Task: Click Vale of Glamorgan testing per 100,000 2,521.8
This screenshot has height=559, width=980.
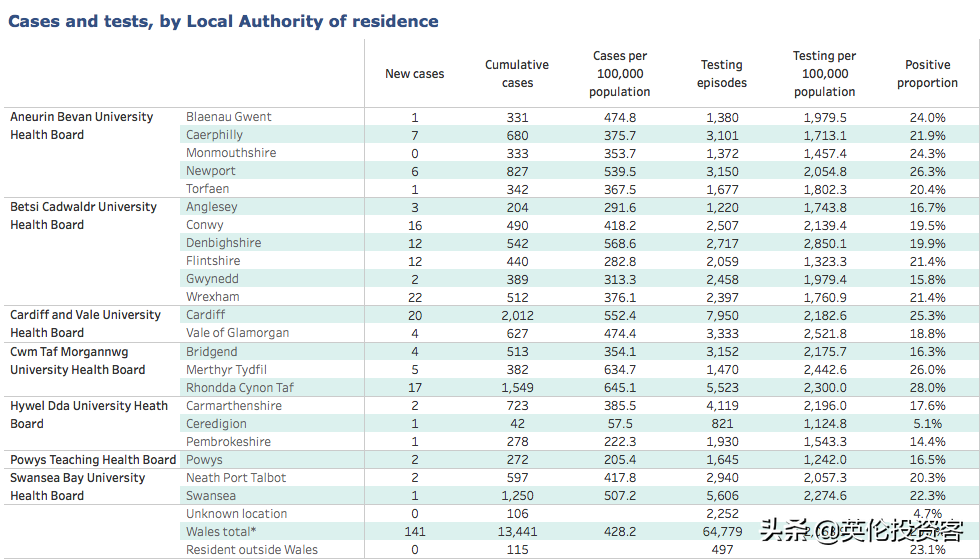Action: pyautogui.click(x=825, y=334)
